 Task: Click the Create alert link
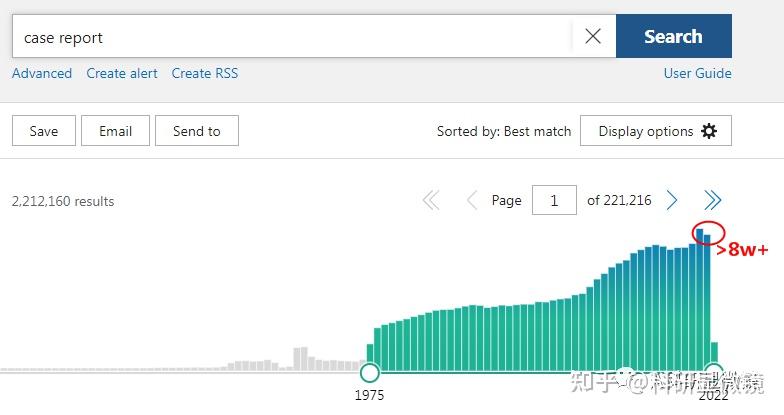coord(122,73)
